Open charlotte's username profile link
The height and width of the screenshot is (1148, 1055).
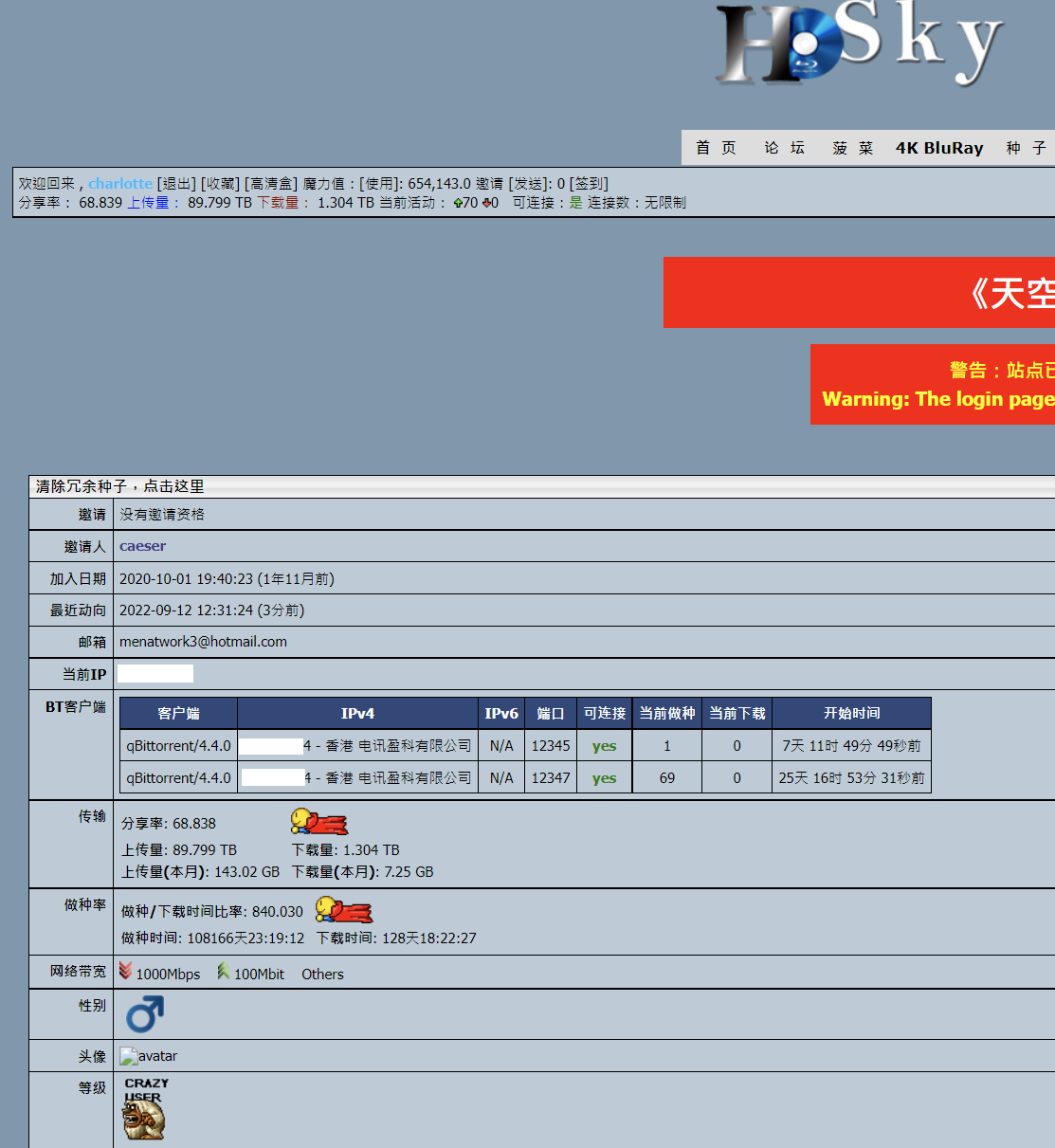point(120,184)
